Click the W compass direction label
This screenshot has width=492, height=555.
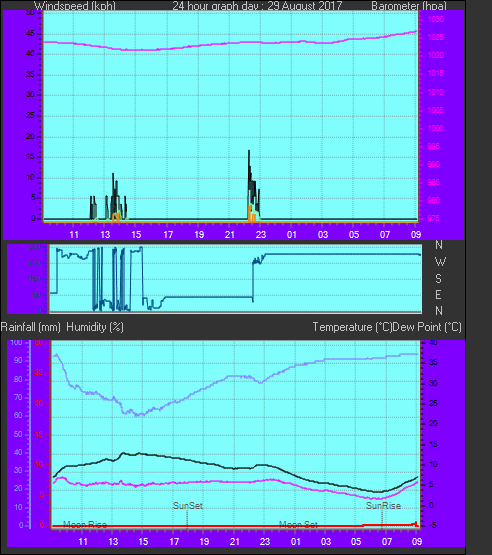pos(440,262)
